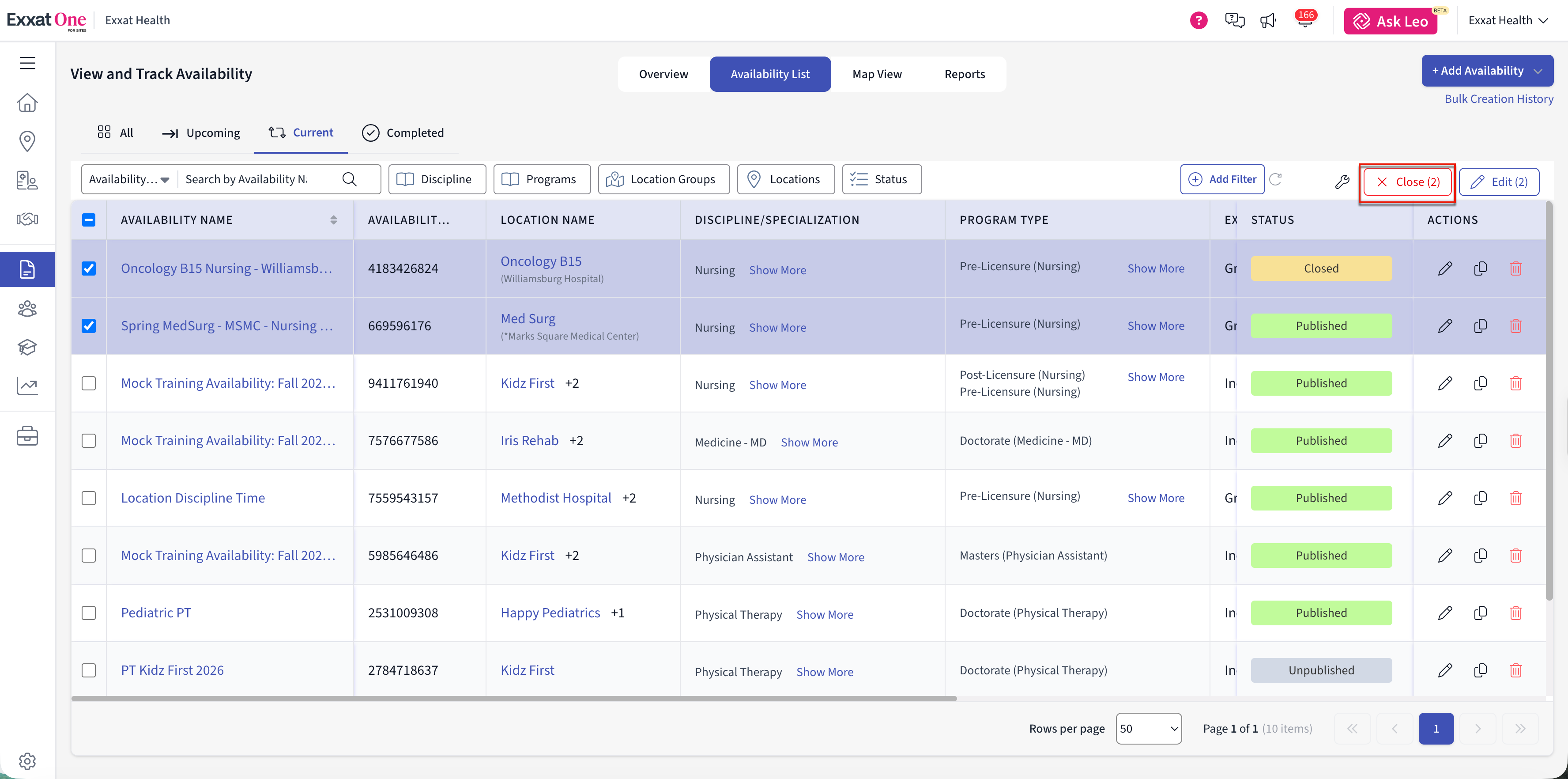Go to the home icon in sidebar
The height and width of the screenshot is (779, 1568).
coord(27,102)
